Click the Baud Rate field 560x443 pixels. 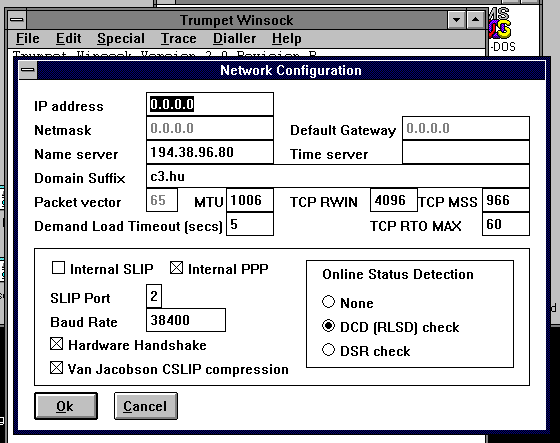click(x=186, y=320)
